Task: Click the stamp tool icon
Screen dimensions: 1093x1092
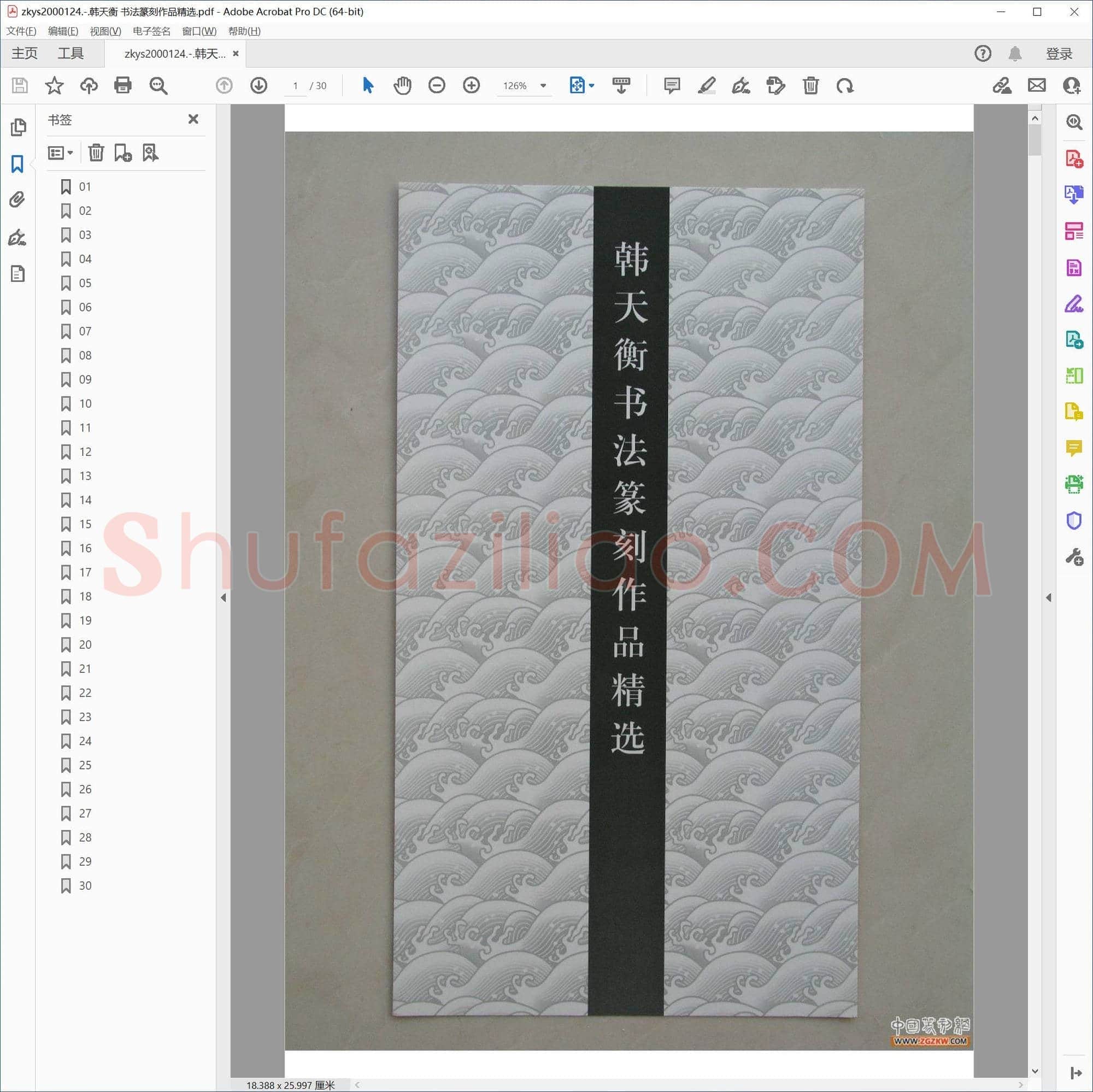Action: pyautogui.click(x=775, y=86)
